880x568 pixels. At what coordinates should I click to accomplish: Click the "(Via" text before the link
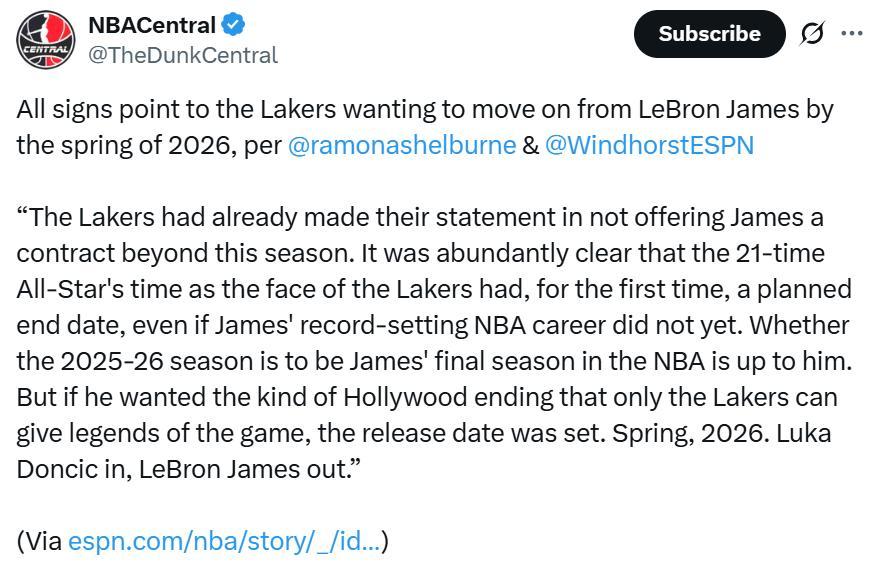click(x=39, y=541)
